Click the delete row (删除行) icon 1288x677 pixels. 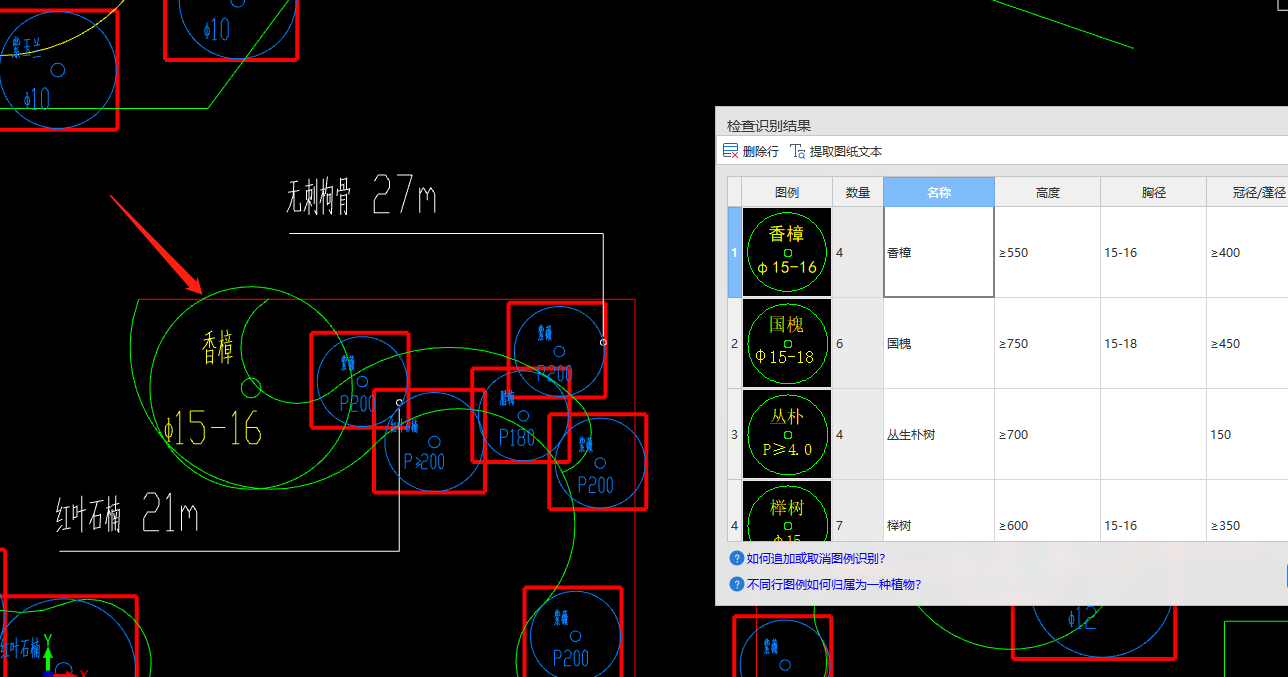730,151
